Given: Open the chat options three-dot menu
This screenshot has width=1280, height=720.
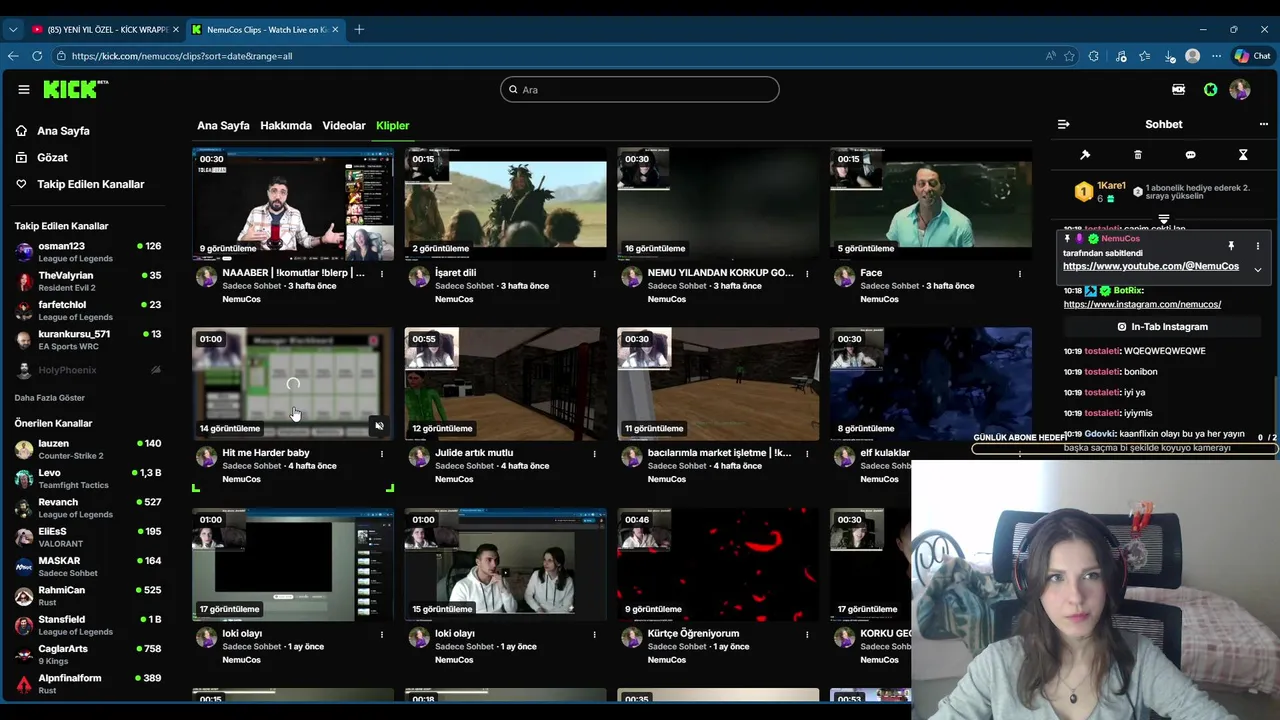Looking at the screenshot, I should coord(1263,124).
